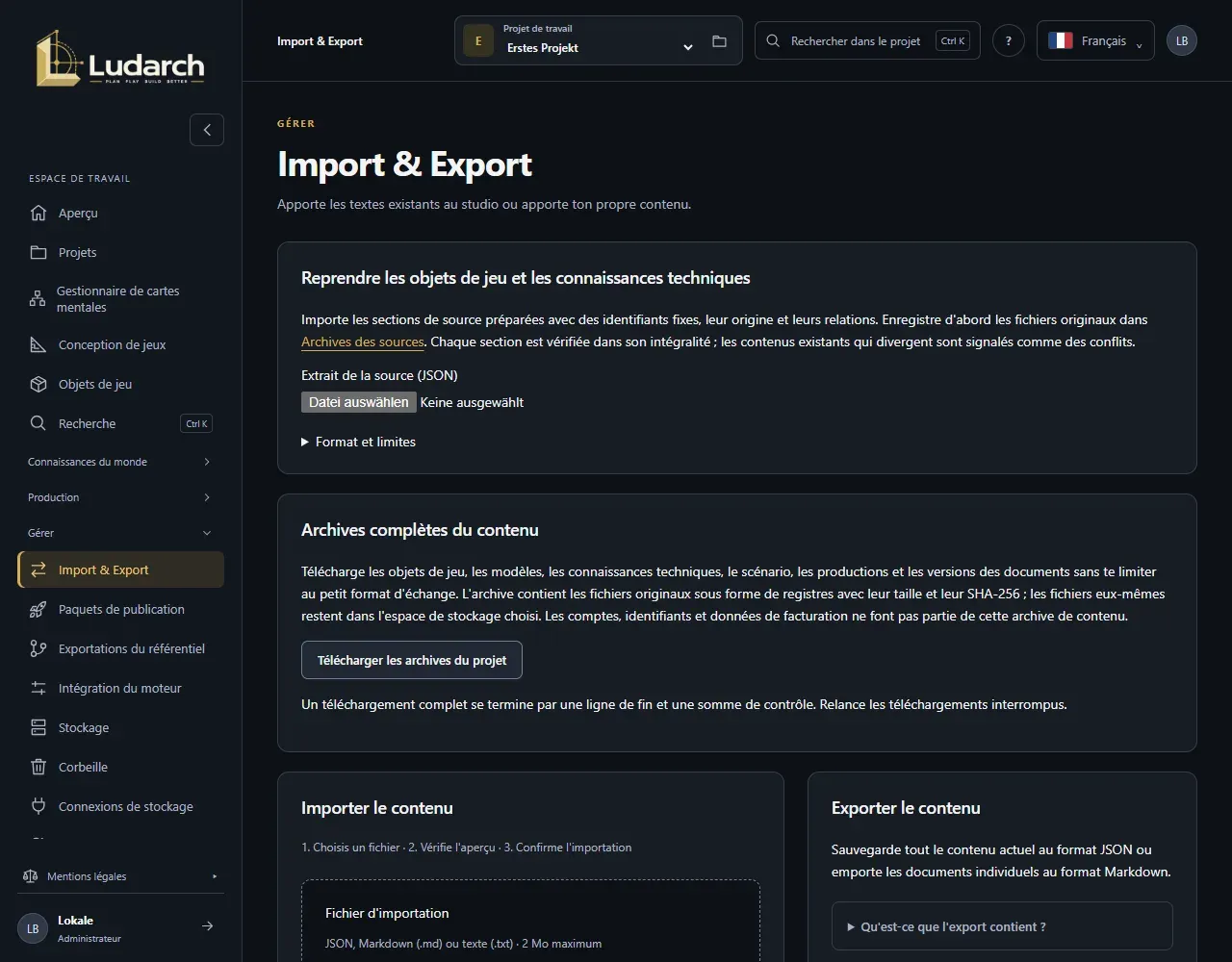Open Paquets de publication rocket icon
The width and height of the screenshot is (1232, 962).
point(38,609)
